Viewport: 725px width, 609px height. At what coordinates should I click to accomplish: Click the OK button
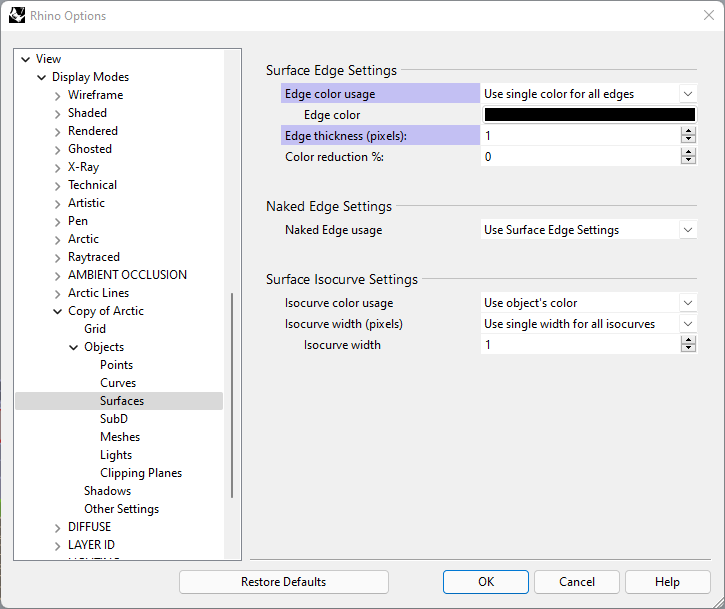[x=485, y=582]
